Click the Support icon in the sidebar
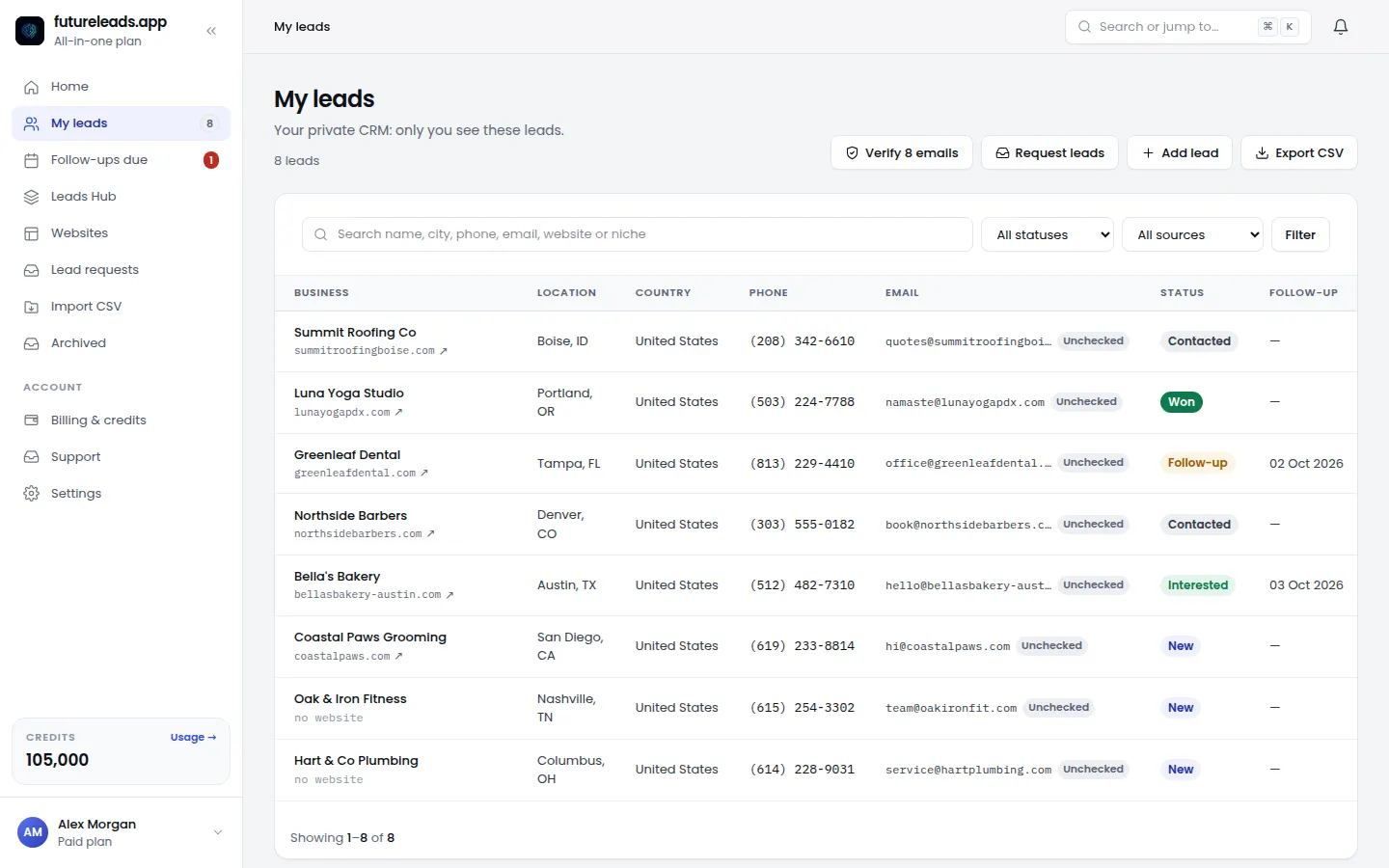Image resolution: width=1389 pixels, height=868 pixels. [32, 457]
